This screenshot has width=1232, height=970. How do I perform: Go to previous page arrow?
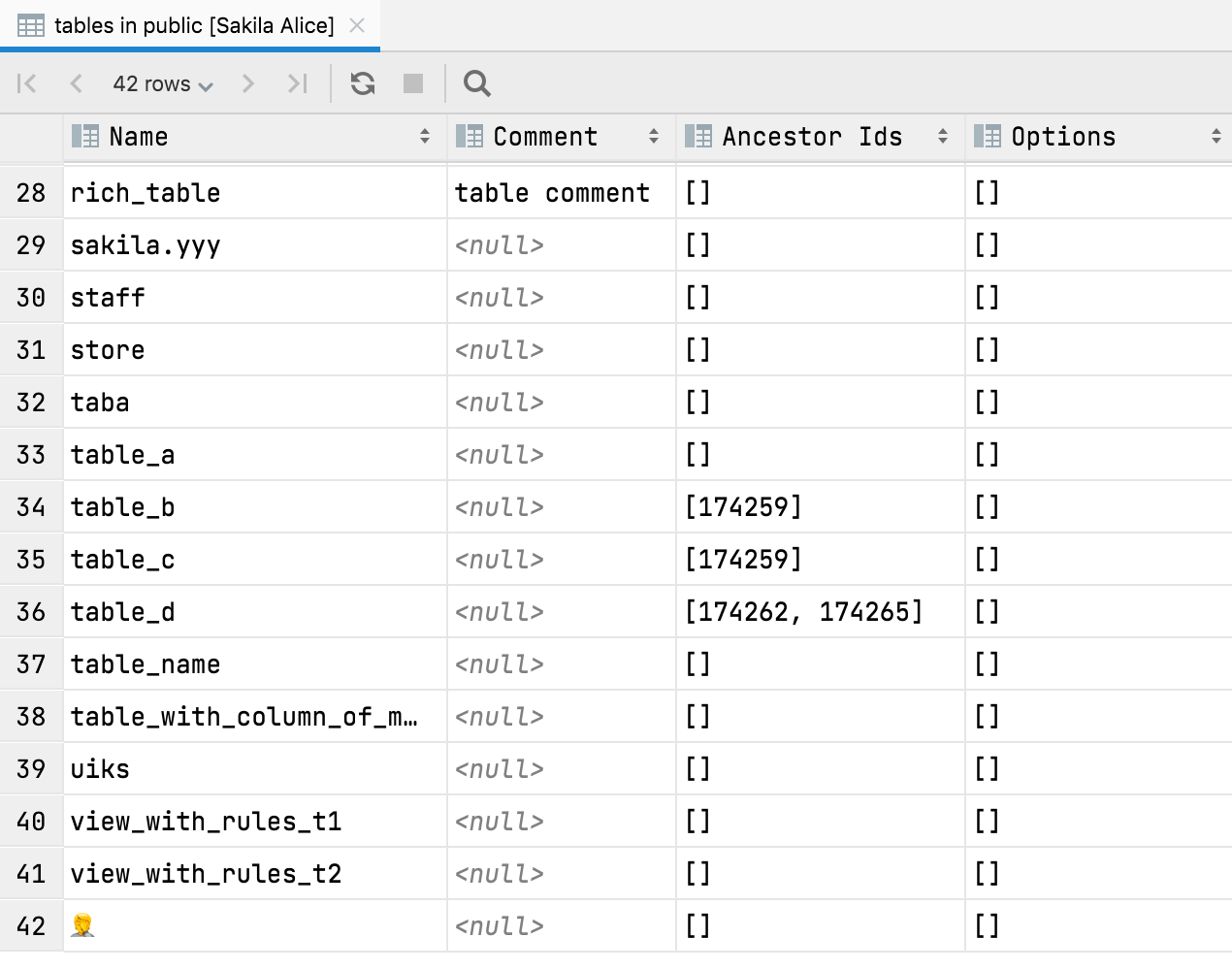(x=76, y=83)
